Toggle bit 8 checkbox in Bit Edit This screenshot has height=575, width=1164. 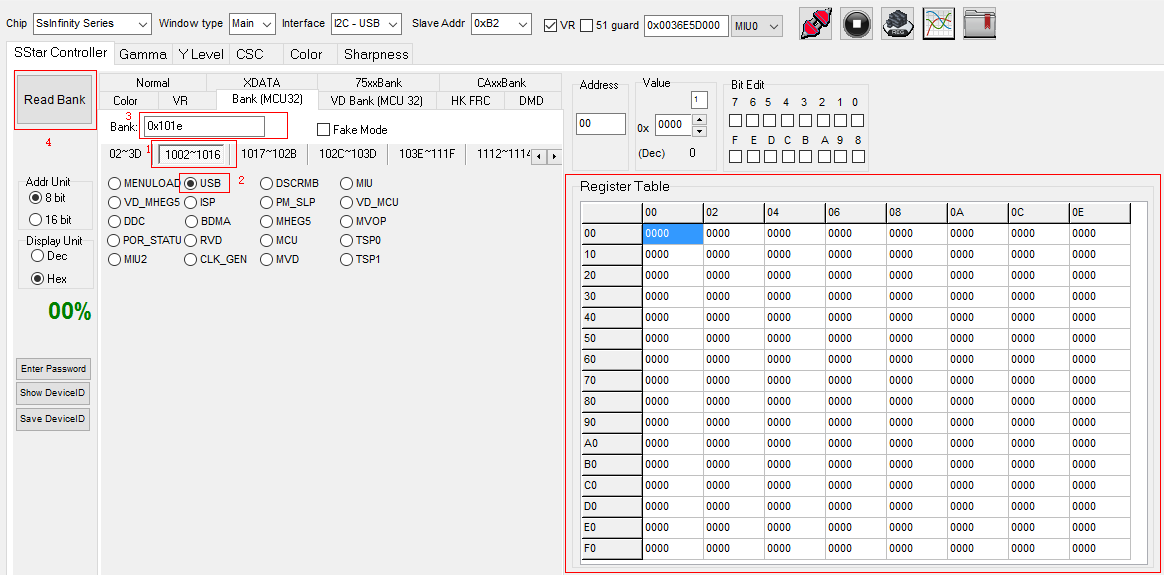click(858, 157)
